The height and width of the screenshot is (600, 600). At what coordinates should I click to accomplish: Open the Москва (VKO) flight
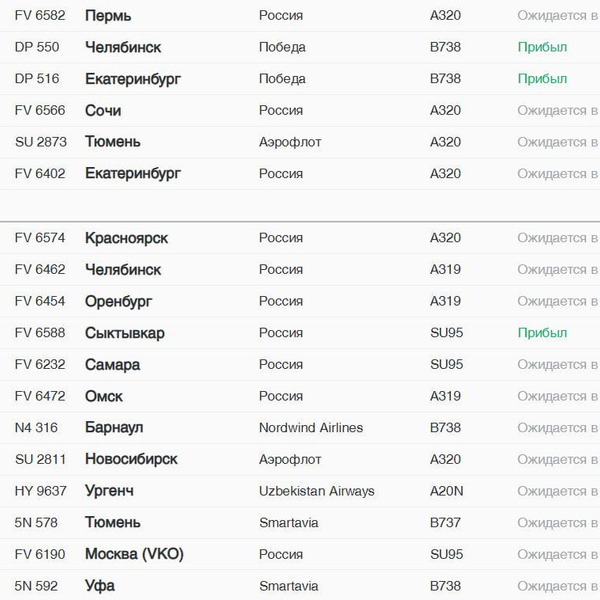pyautogui.click(x=134, y=555)
